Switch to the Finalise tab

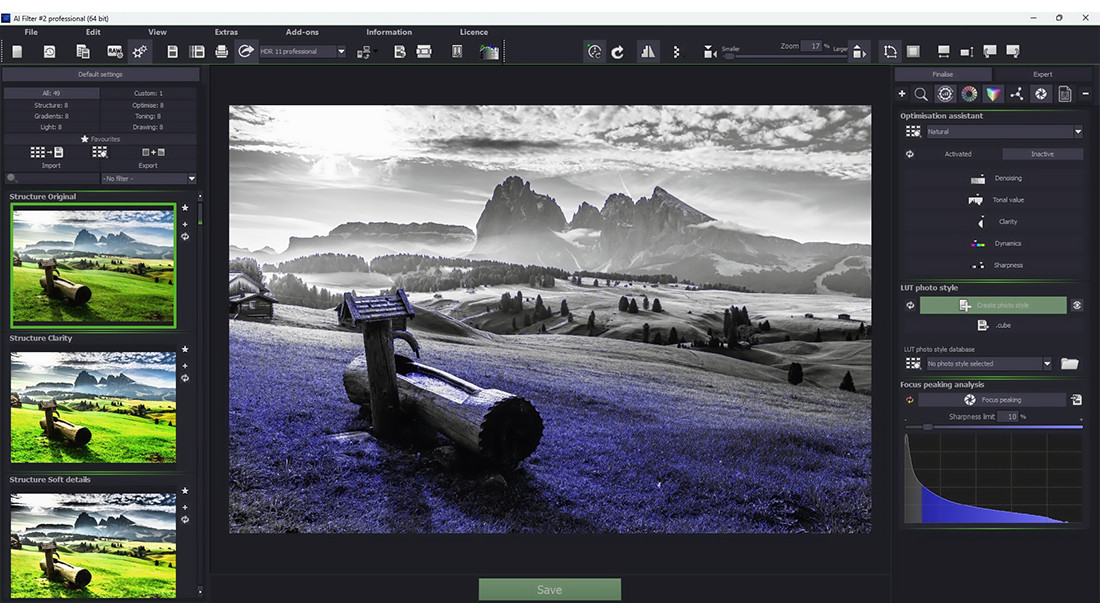pos(941,74)
